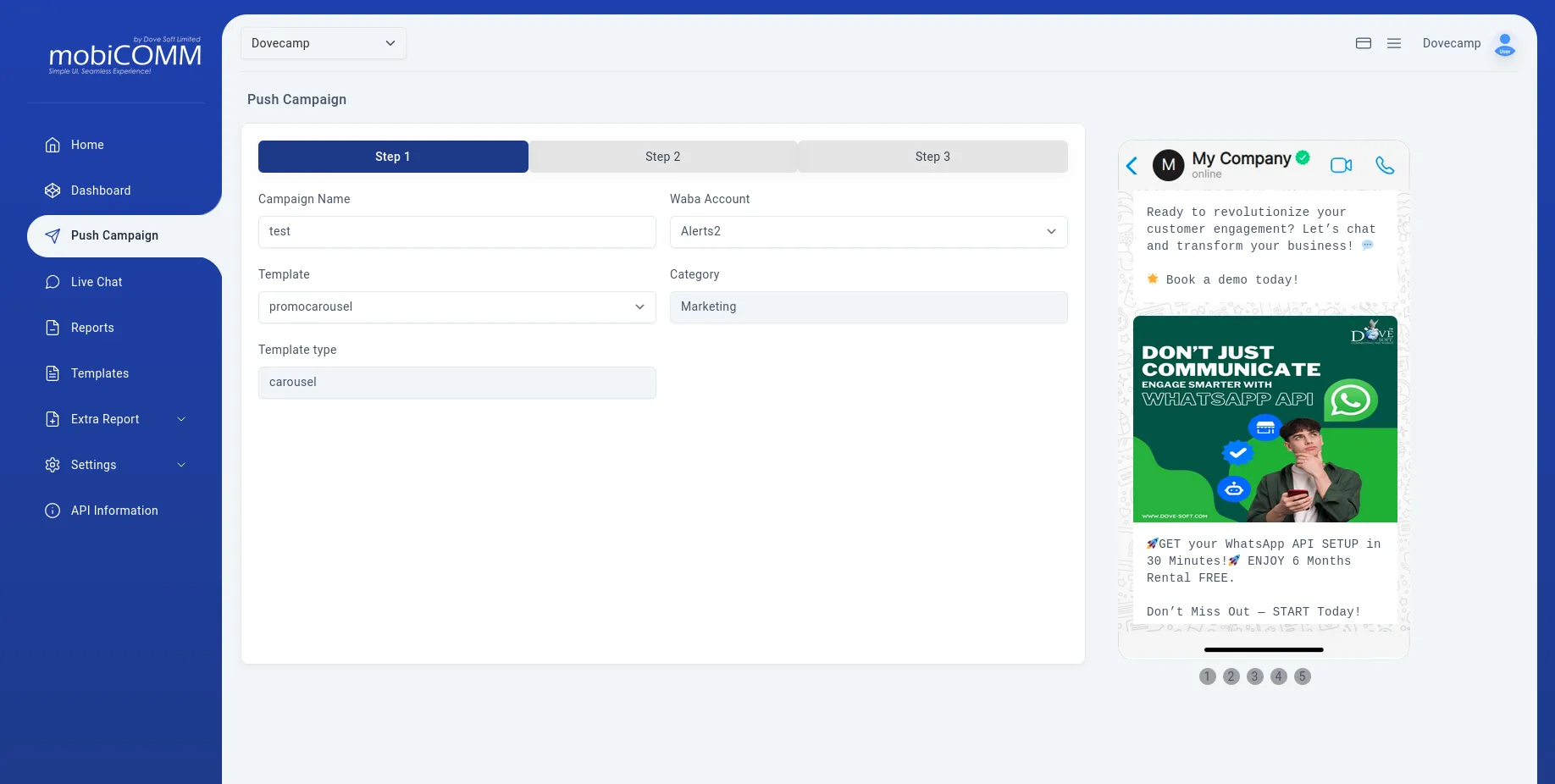
Task: Open the Template promocarousel dropdown
Action: 457,307
